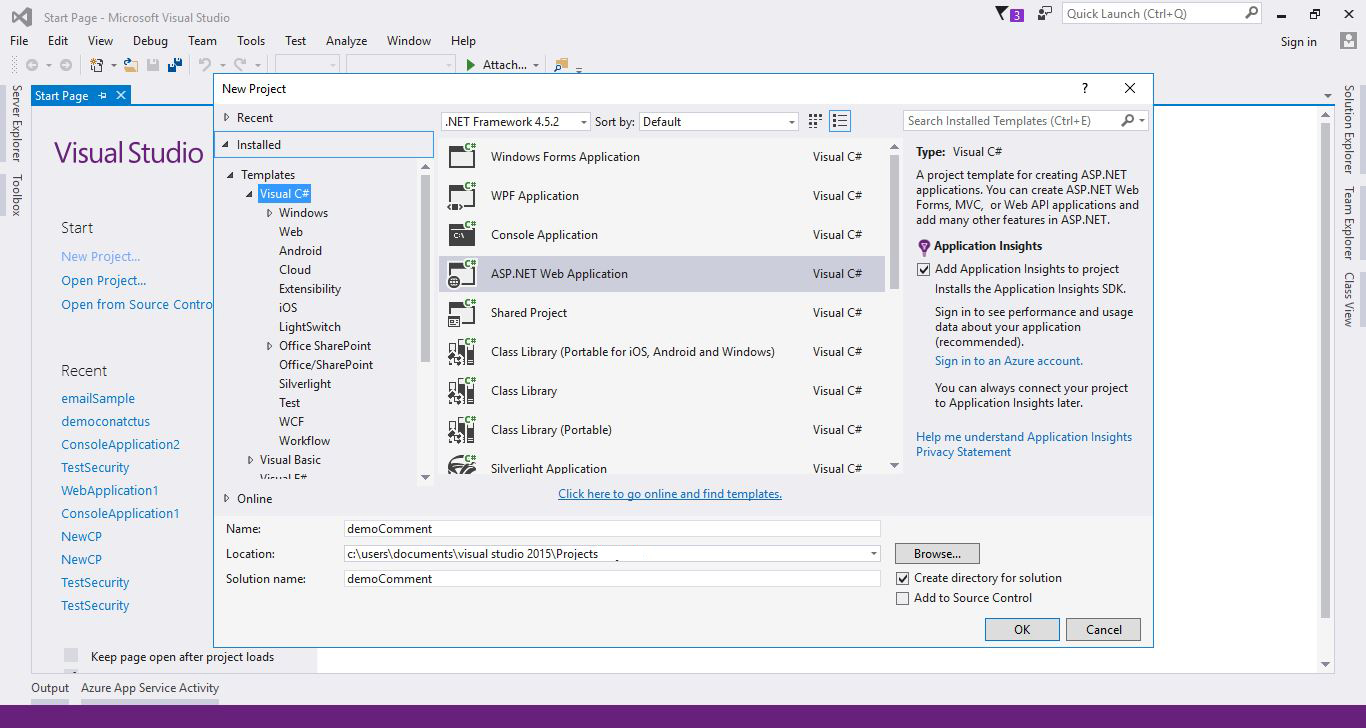The width and height of the screenshot is (1366, 728).
Task: Click the Cancel button
Action: click(x=1104, y=629)
